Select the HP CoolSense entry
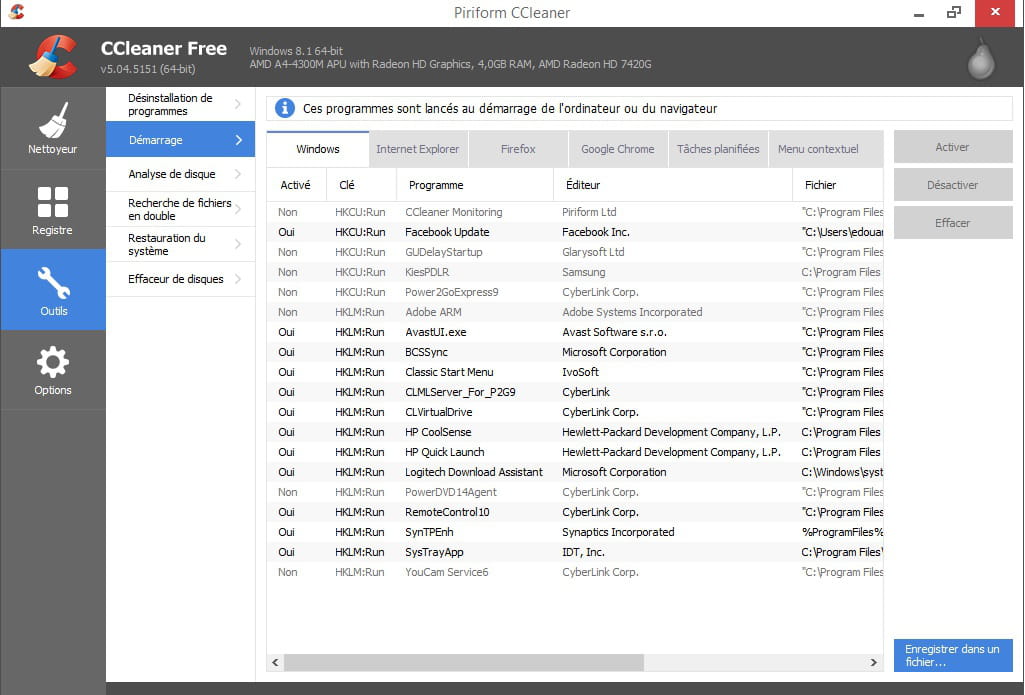 coord(575,432)
